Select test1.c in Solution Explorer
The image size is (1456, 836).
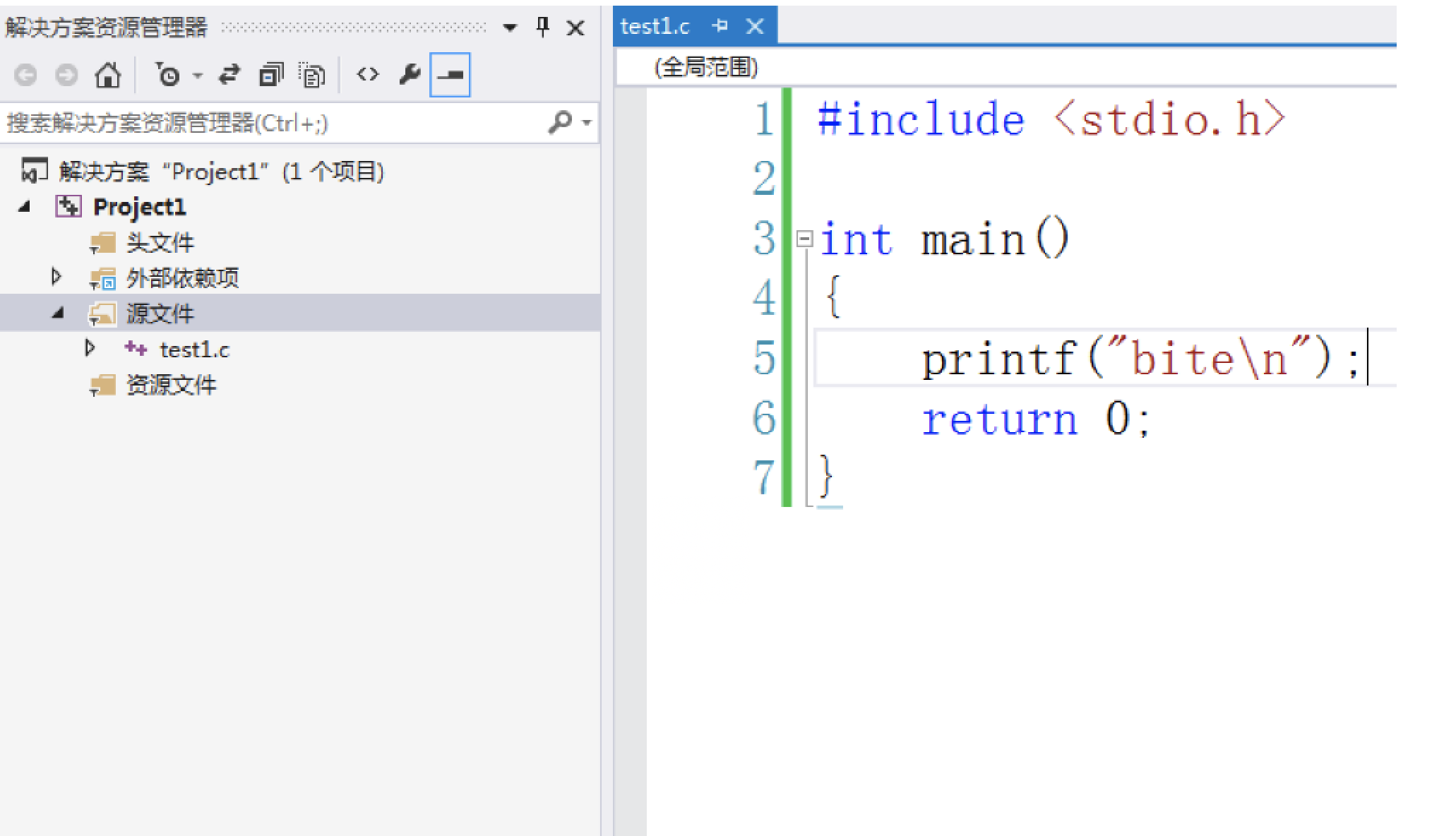coord(195,350)
